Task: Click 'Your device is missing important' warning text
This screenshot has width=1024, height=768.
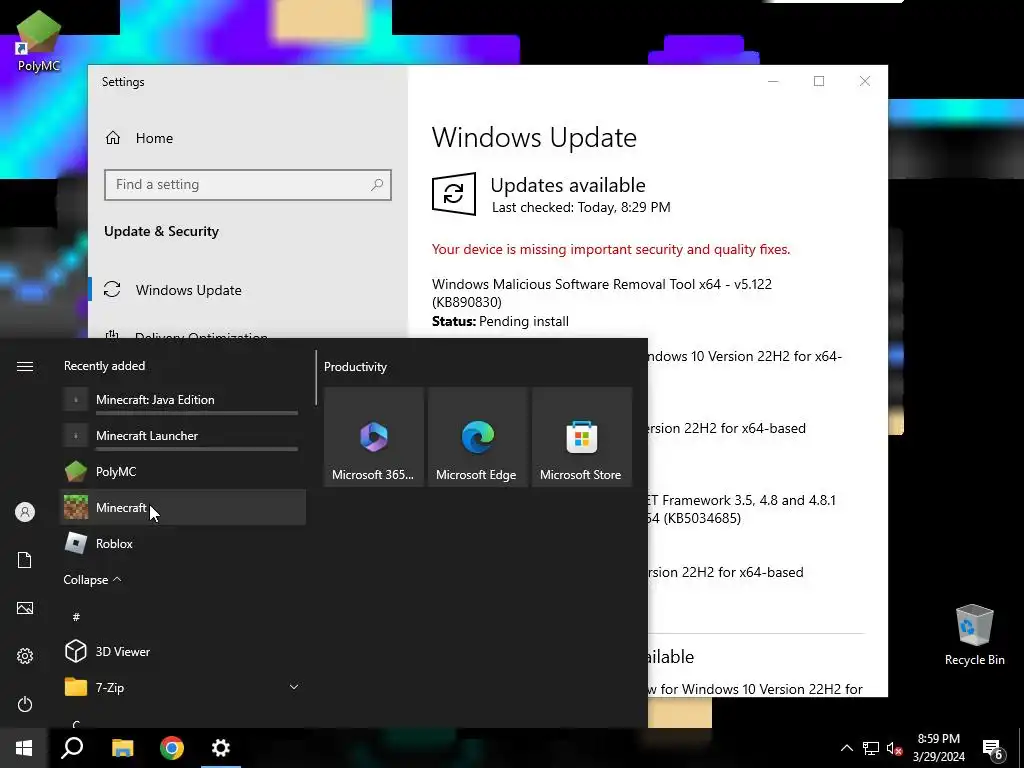Action: coord(611,249)
